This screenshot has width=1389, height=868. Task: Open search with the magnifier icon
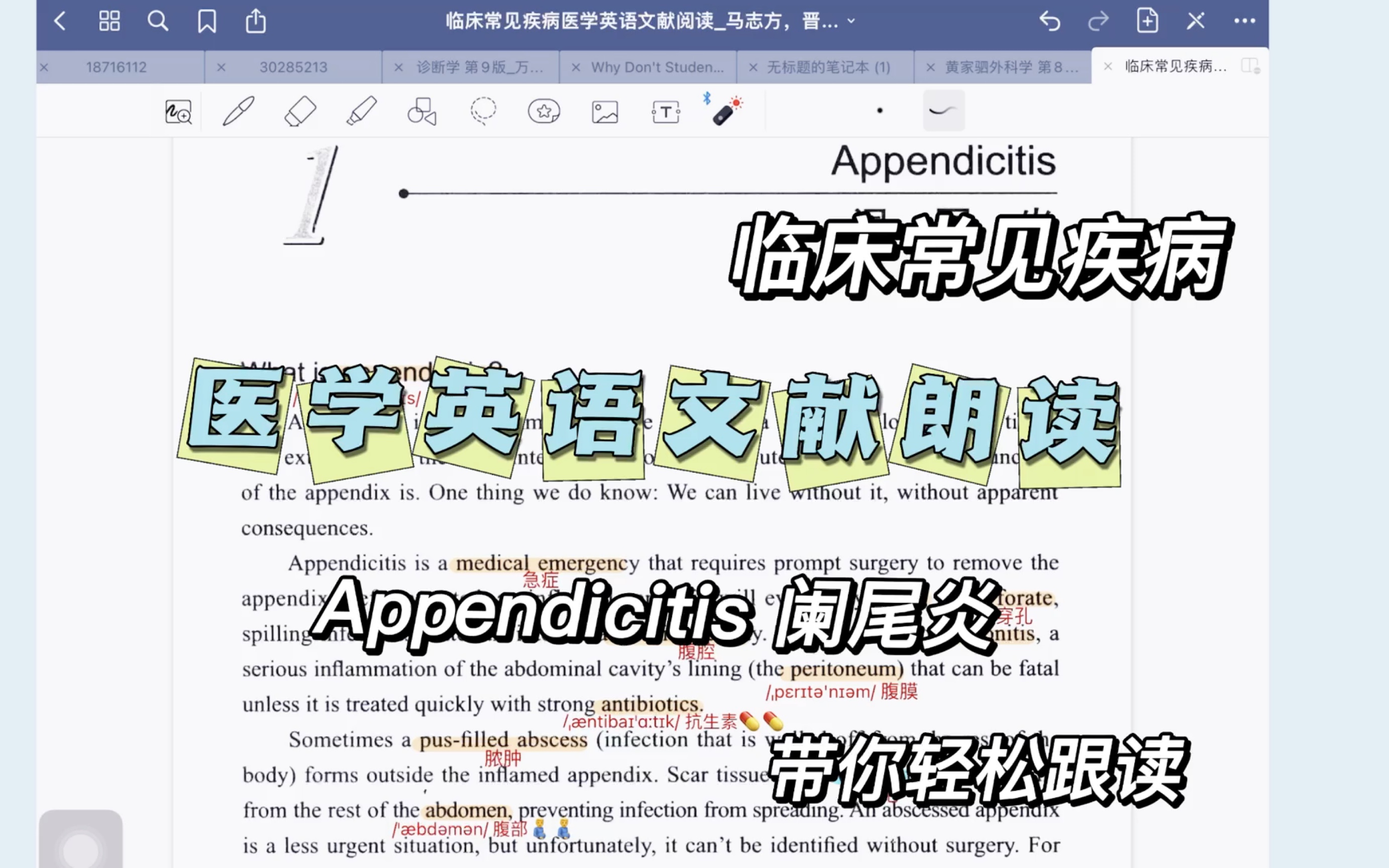coord(158,21)
